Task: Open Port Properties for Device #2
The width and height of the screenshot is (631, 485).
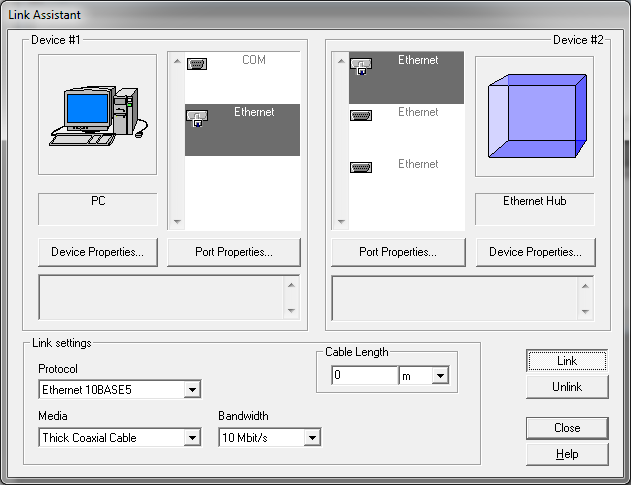Action: point(398,252)
